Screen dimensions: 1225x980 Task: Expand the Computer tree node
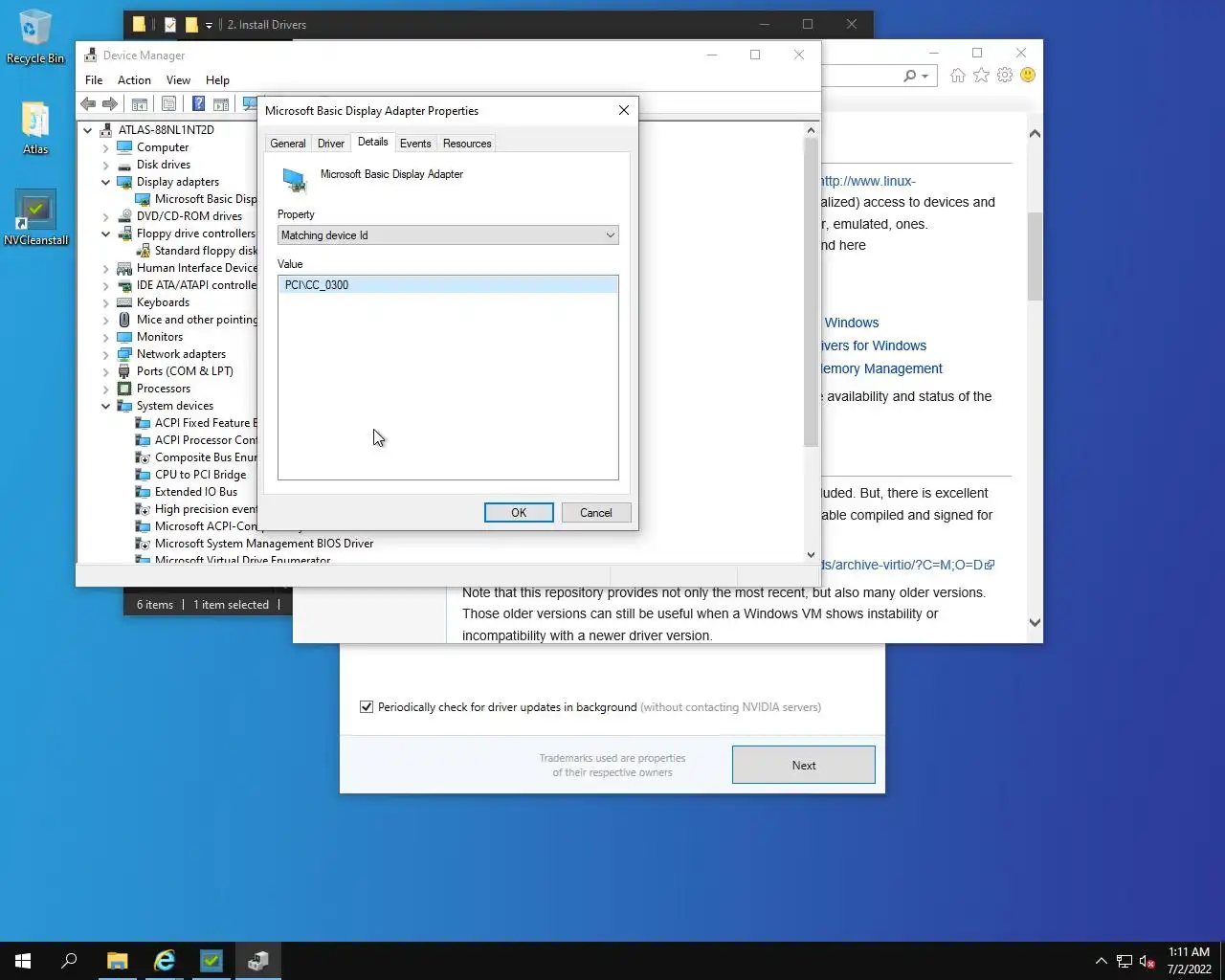click(106, 147)
